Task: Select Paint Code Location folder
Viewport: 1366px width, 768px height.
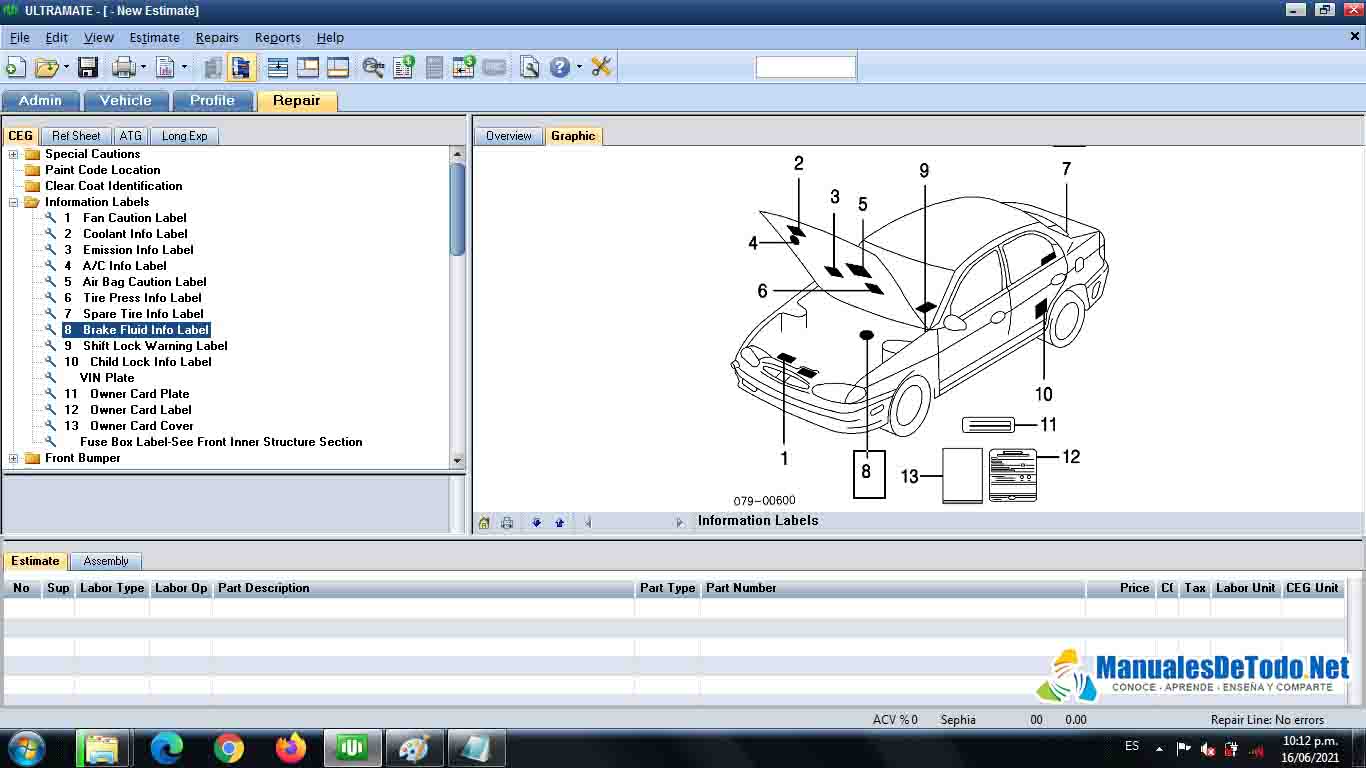Action: tap(102, 170)
